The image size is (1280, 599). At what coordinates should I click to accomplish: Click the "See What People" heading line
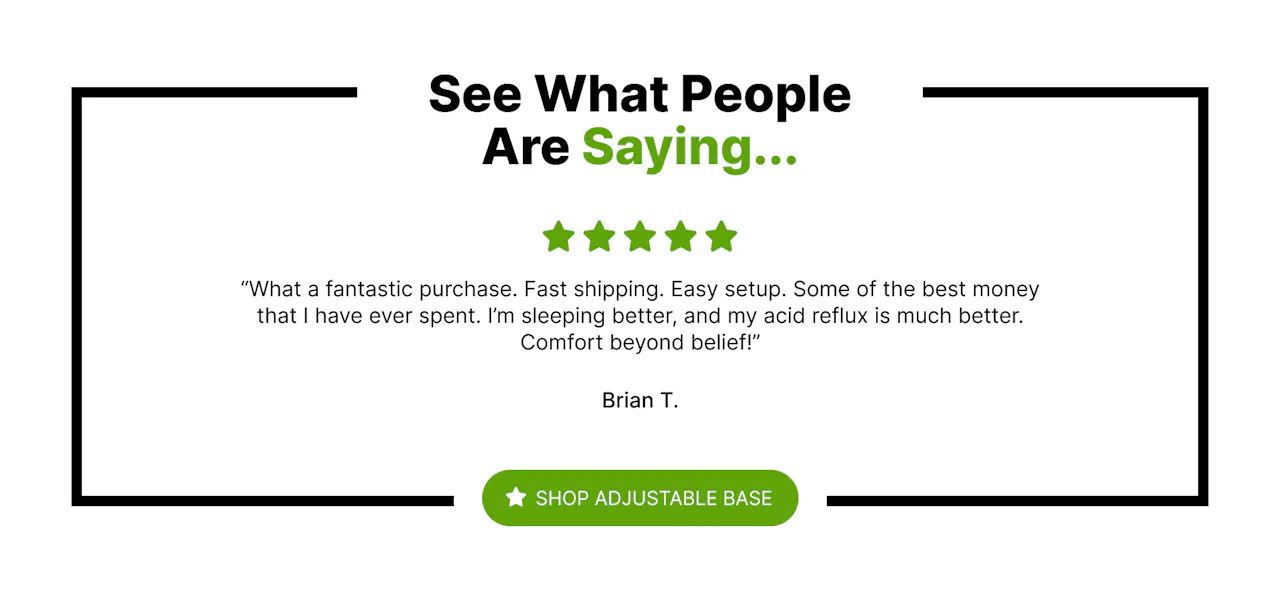639,95
